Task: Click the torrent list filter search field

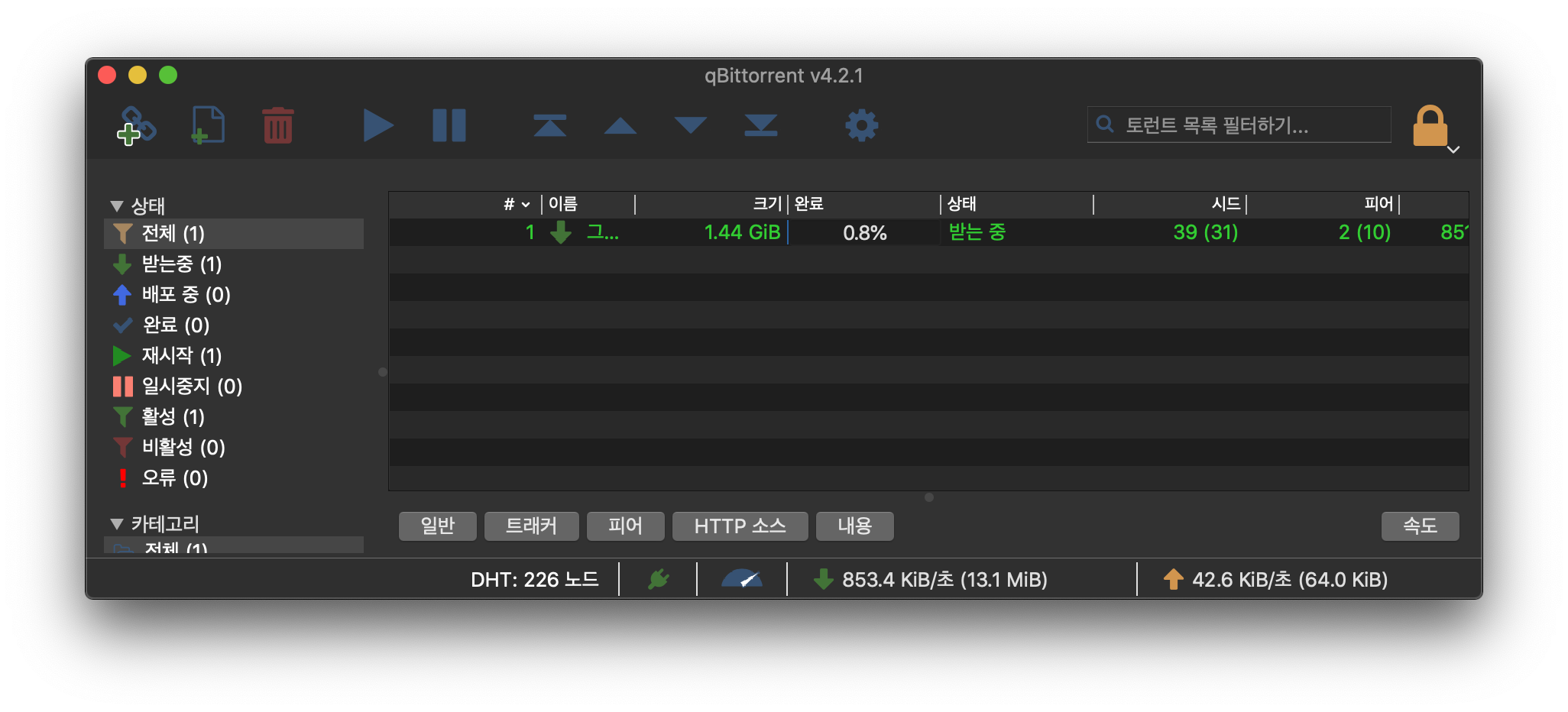Action: click(1239, 125)
